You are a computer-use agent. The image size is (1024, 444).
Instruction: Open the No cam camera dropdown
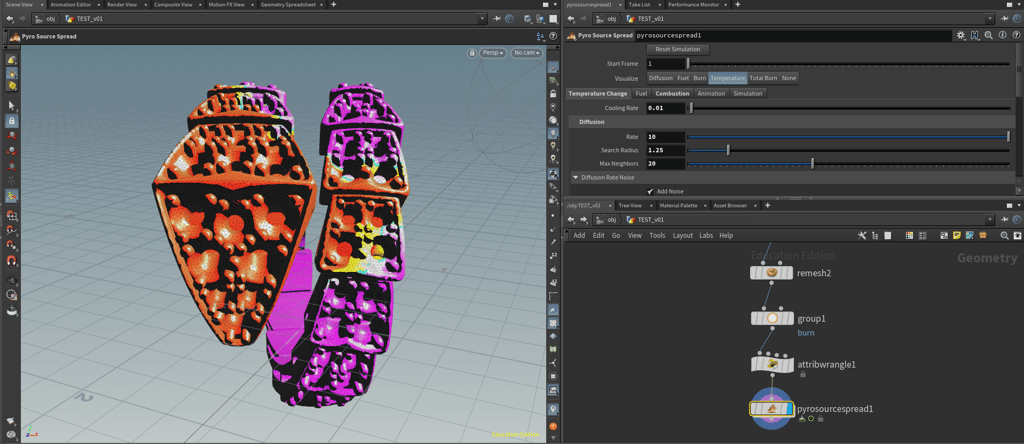click(x=526, y=53)
